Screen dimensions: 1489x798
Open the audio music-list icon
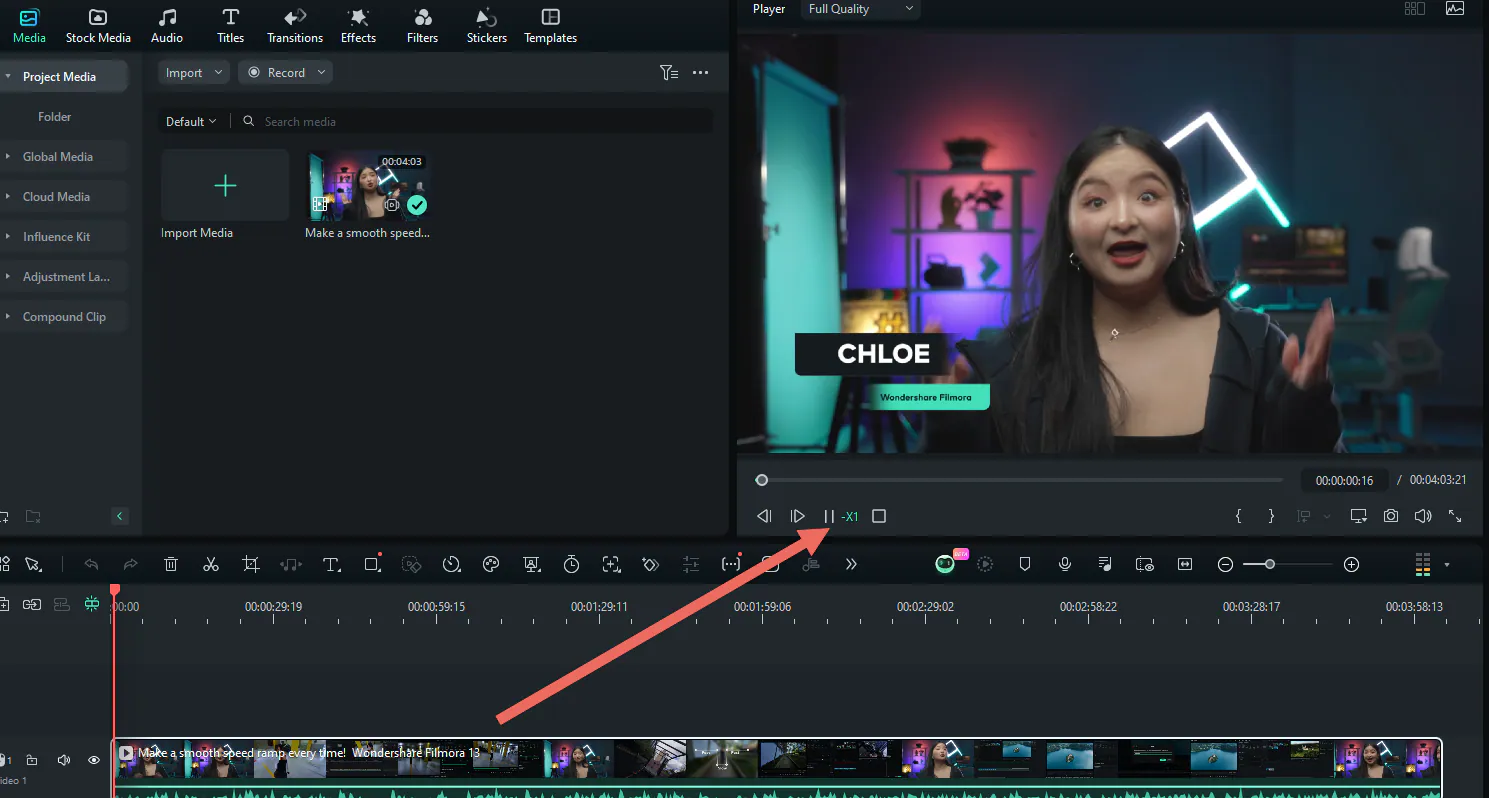(1105, 565)
